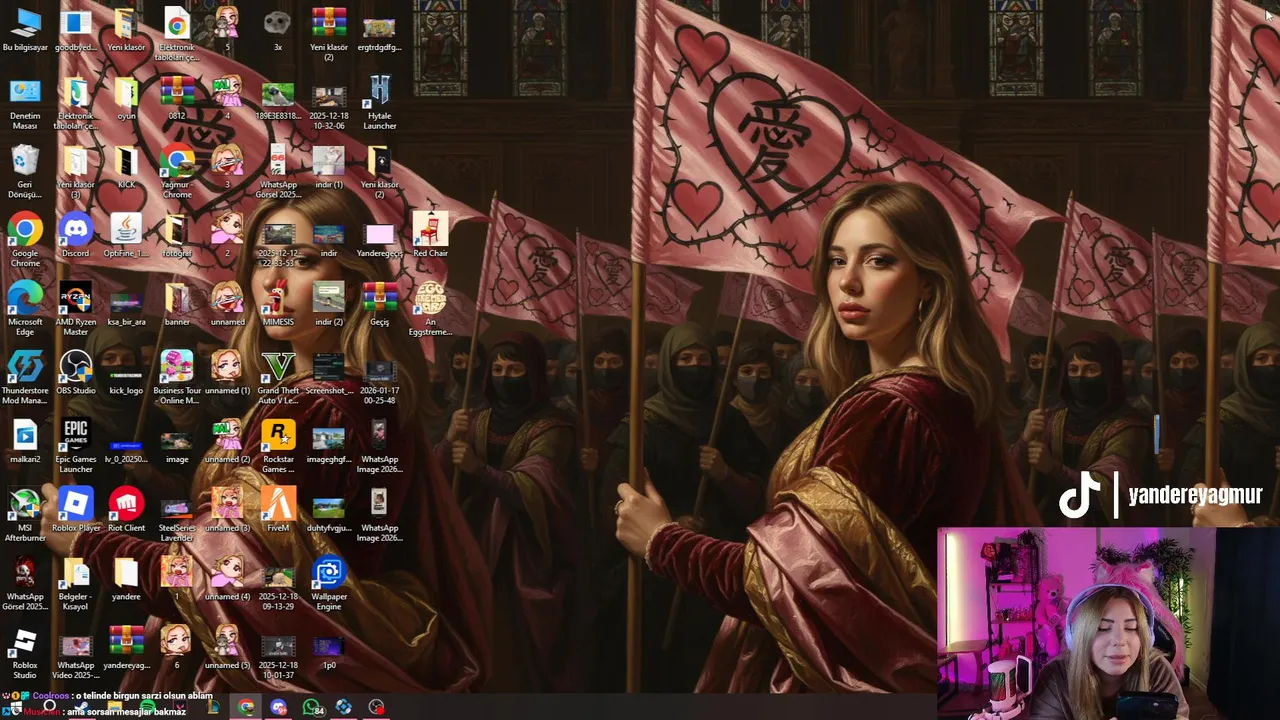Select the goodbyed... file icon
The width and height of the screenshot is (1280, 720).
[76, 30]
